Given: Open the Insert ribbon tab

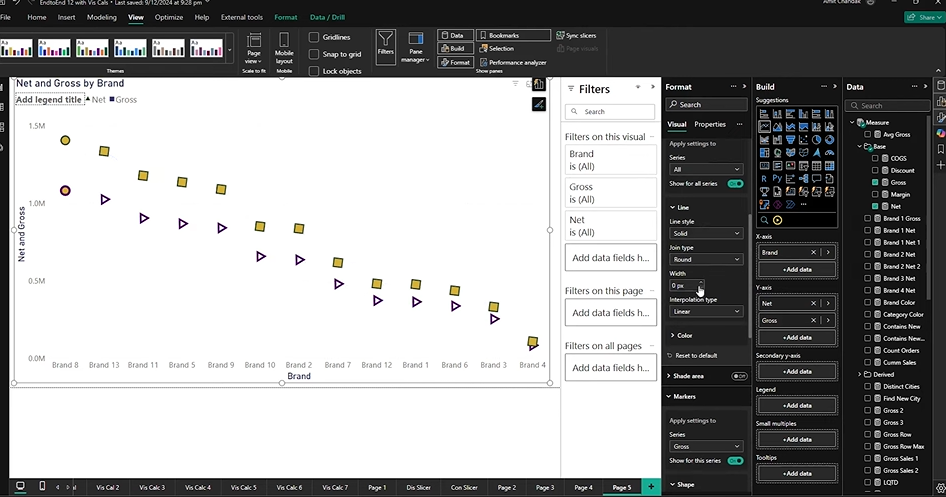Looking at the screenshot, I should (66, 17).
